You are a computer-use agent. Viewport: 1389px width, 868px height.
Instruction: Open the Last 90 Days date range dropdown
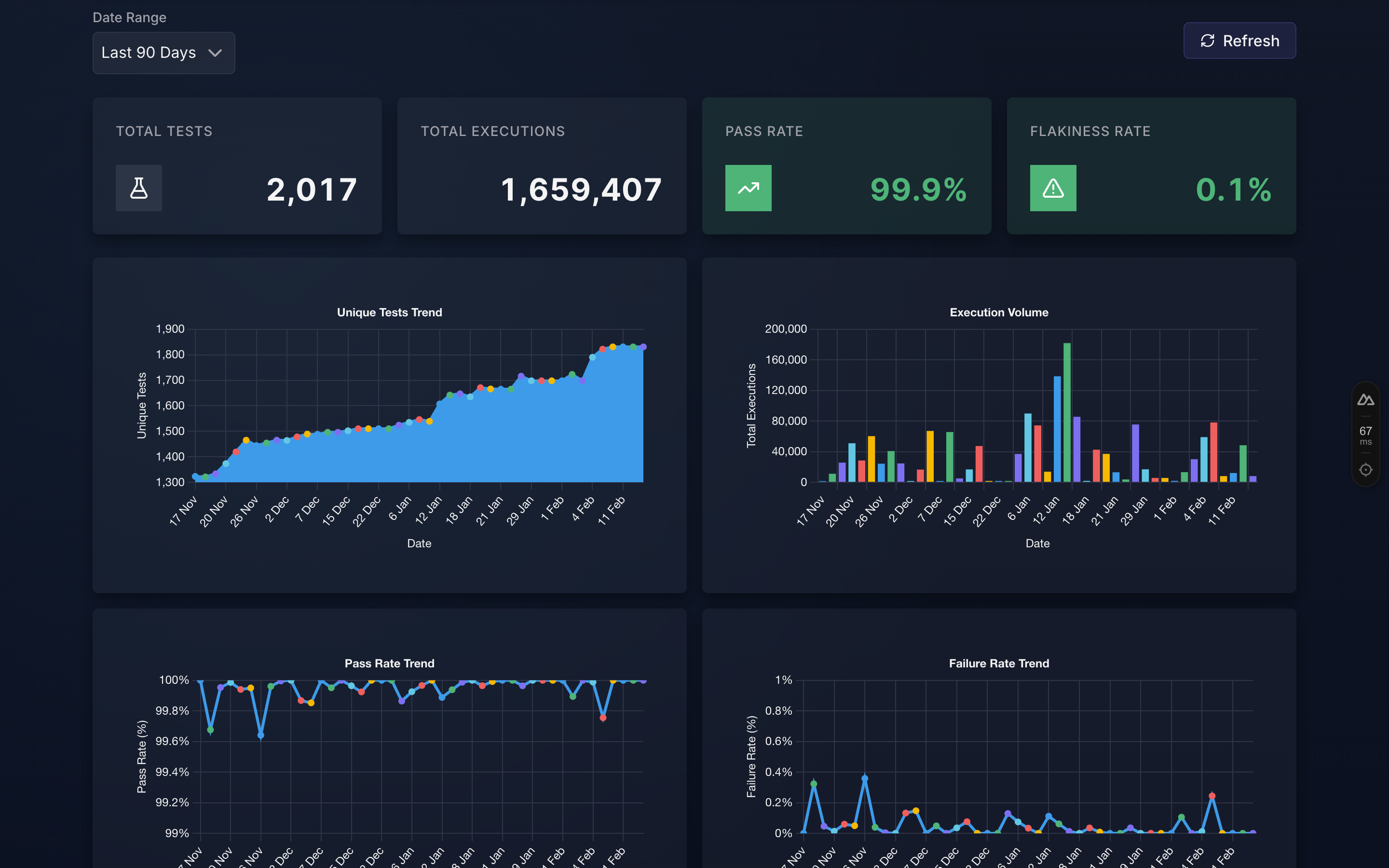pyautogui.click(x=163, y=52)
